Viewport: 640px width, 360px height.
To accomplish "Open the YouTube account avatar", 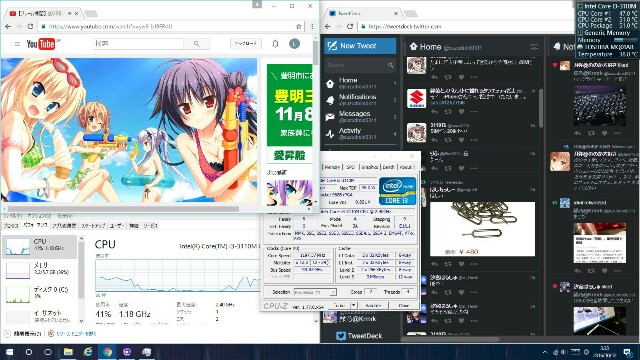I will click(x=294, y=43).
